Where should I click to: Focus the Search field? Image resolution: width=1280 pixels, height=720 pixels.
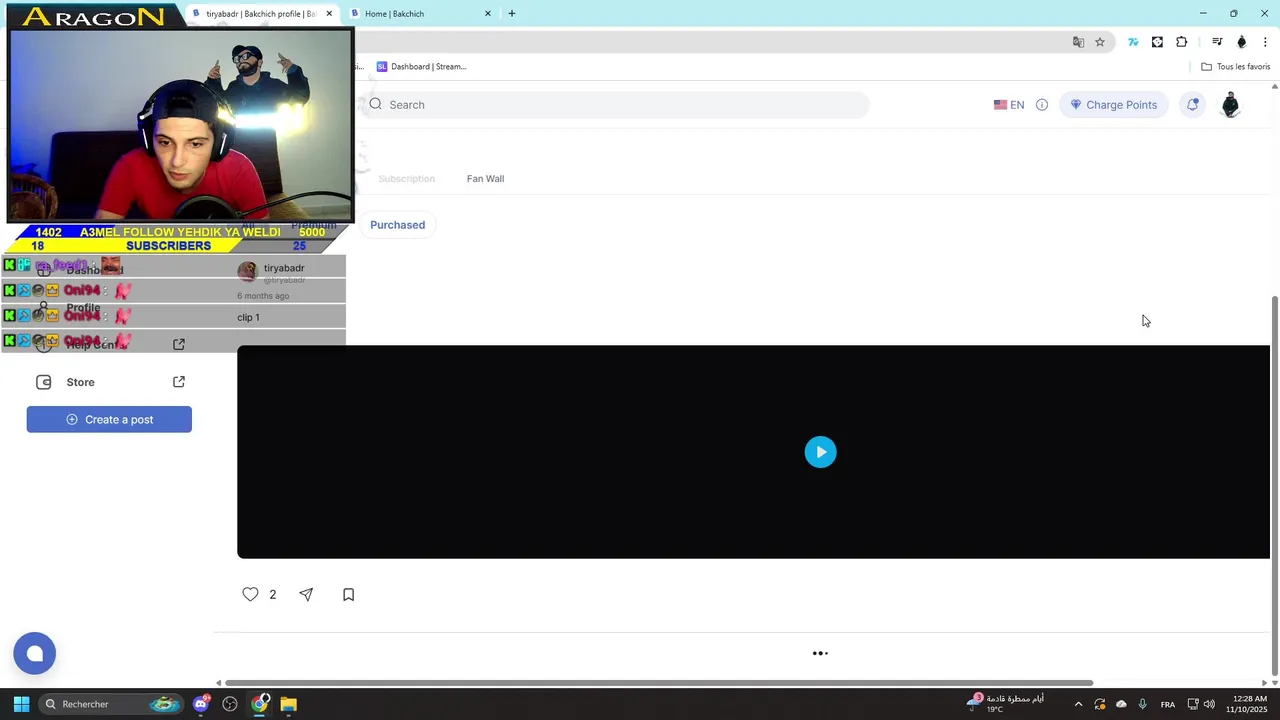[615, 105]
